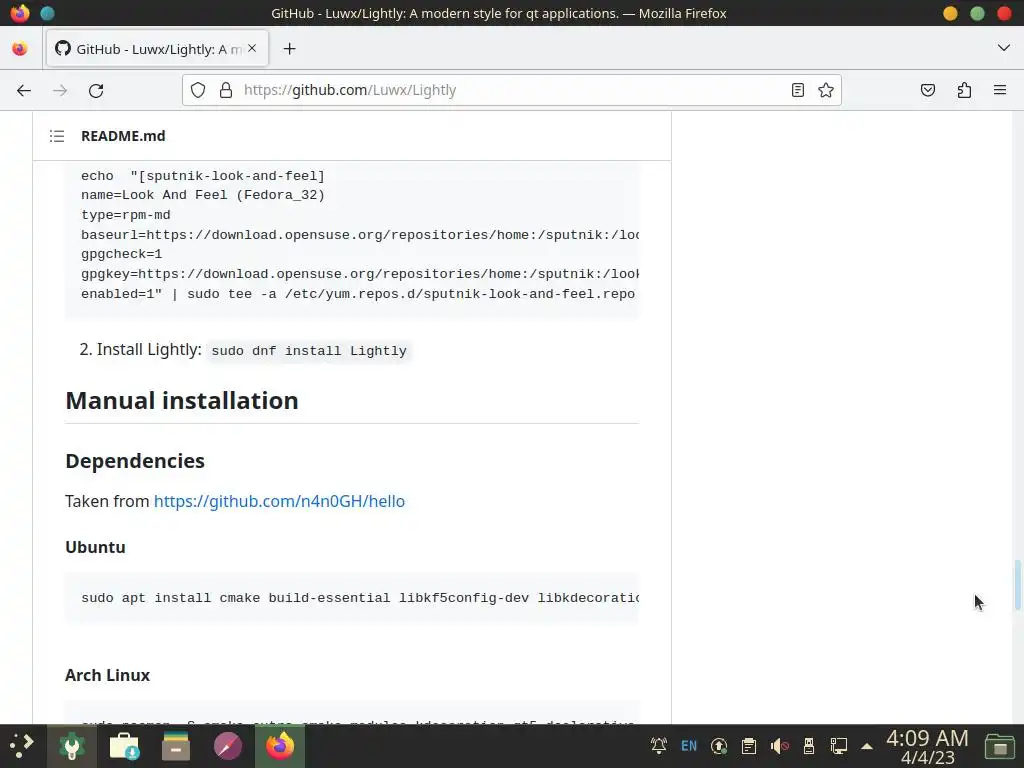1024x768 pixels.
Task: Open wired network connections tray icon
Action: click(839, 745)
